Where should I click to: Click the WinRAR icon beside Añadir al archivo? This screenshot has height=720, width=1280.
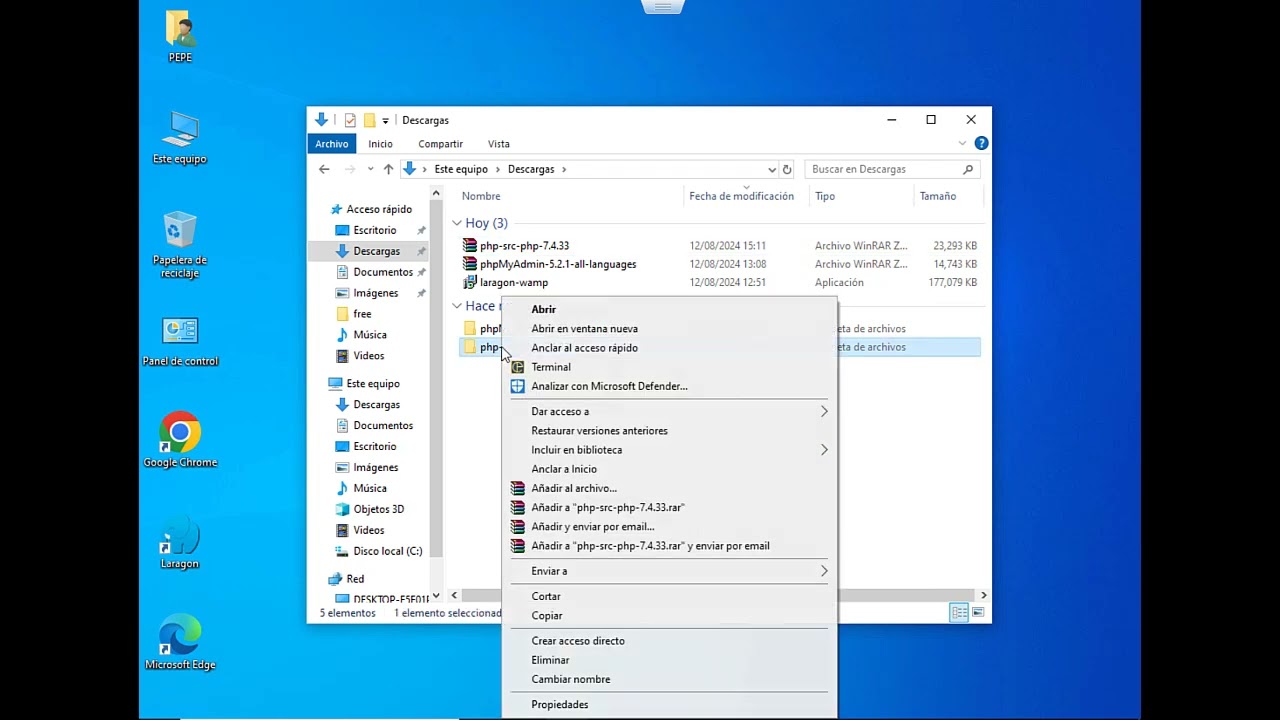(x=517, y=488)
